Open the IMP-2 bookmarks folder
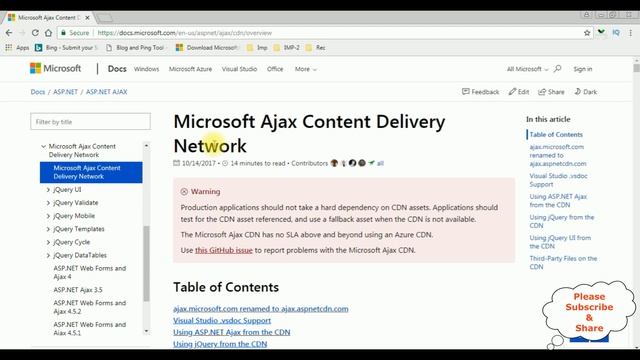640x360 pixels. coord(287,48)
